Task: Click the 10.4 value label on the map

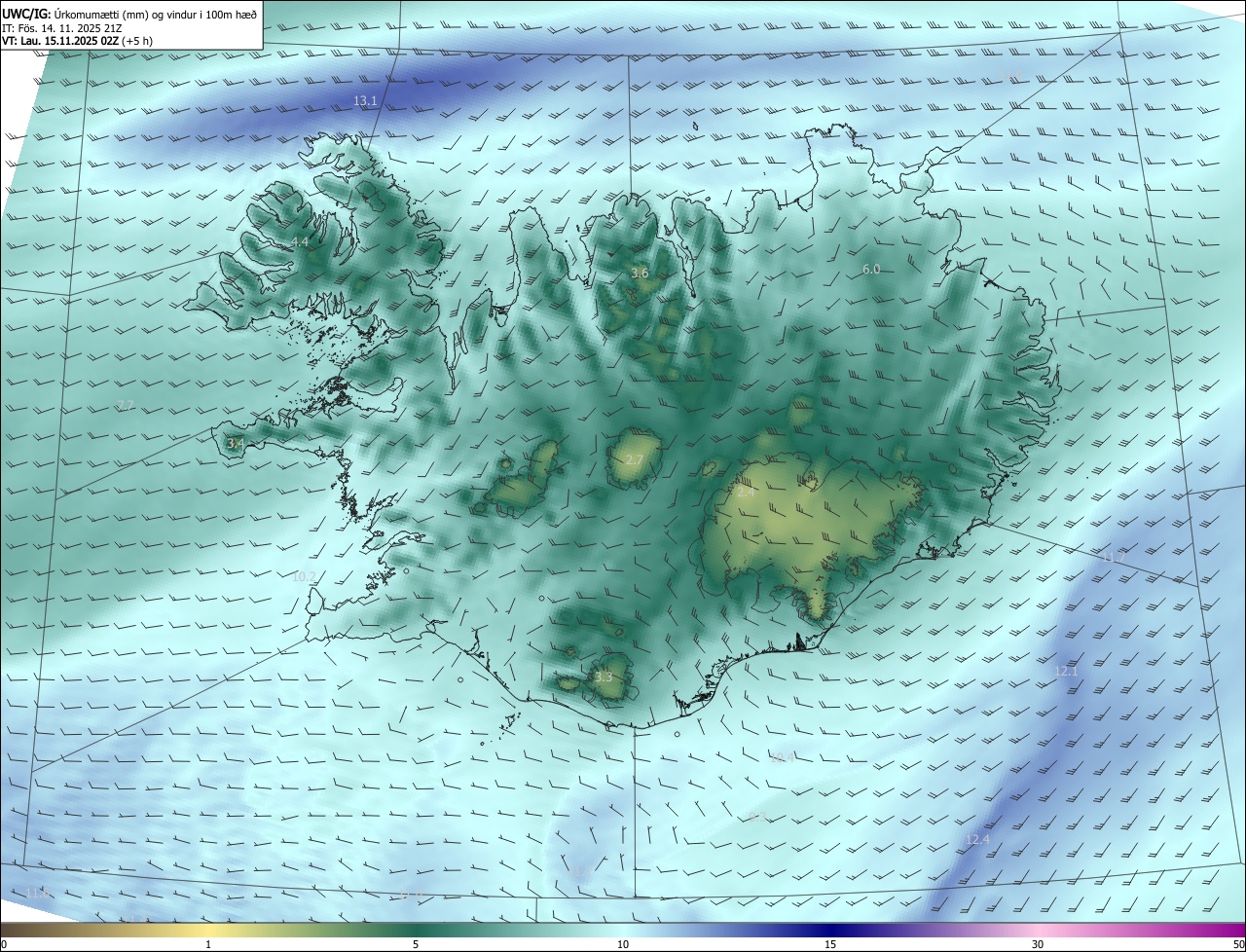Action: click(783, 756)
